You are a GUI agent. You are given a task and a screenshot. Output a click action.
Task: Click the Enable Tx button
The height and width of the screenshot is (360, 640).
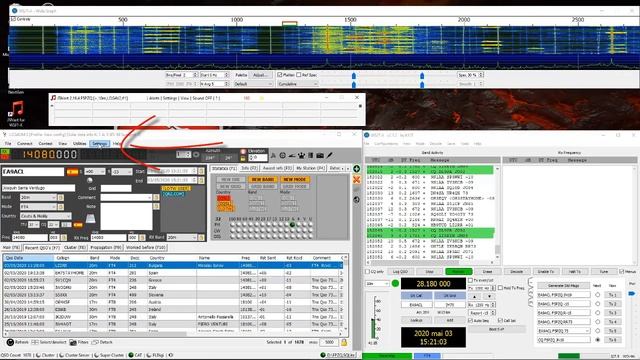pyautogui.click(x=546, y=271)
